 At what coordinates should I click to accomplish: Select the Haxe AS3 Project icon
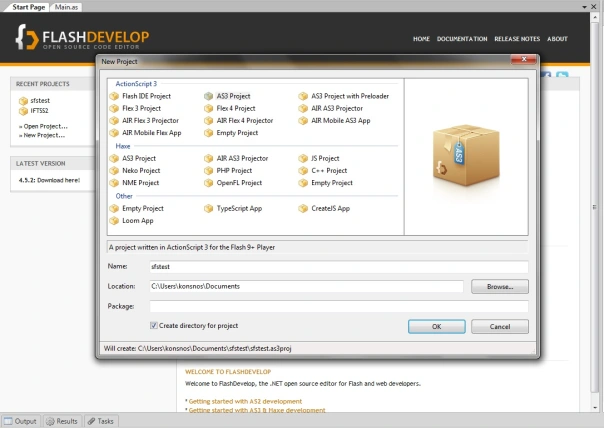pyautogui.click(x=114, y=158)
